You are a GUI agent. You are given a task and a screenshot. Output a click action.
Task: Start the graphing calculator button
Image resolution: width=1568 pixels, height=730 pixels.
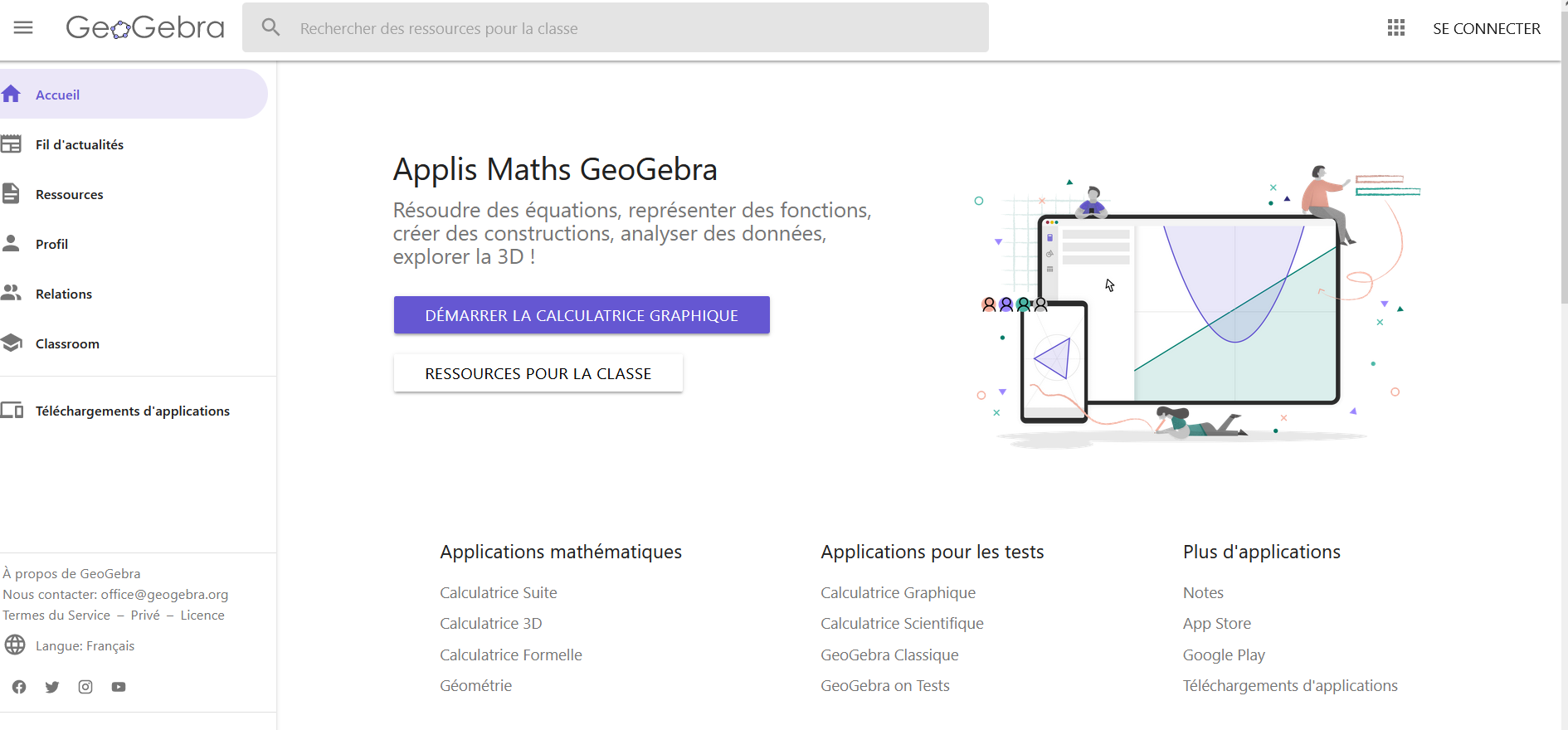(x=582, y=315)
